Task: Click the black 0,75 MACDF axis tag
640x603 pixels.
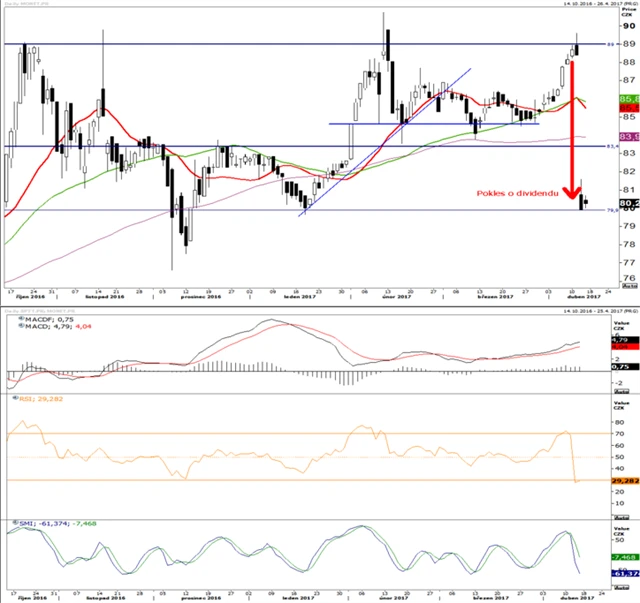Action: pos(625,367)
